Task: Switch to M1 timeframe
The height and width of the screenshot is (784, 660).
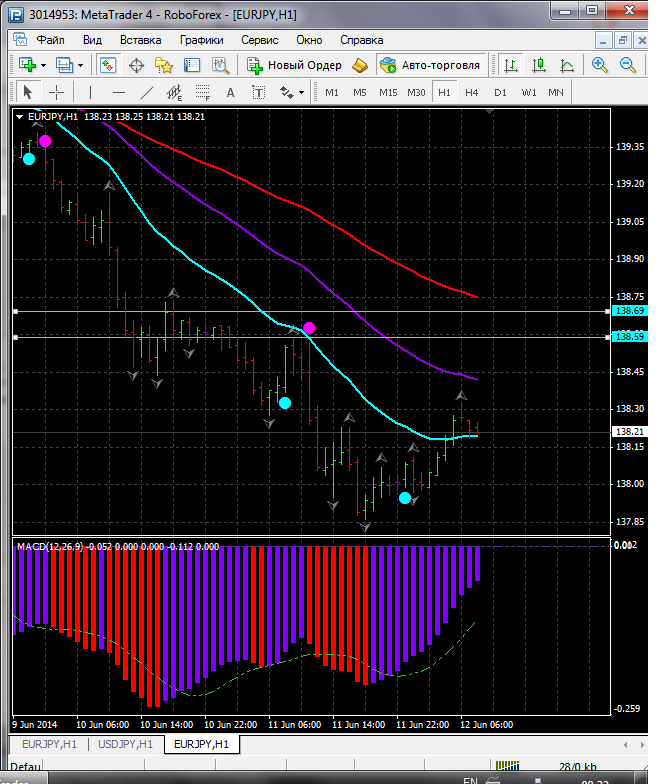Action: click(x=332, y=92)
